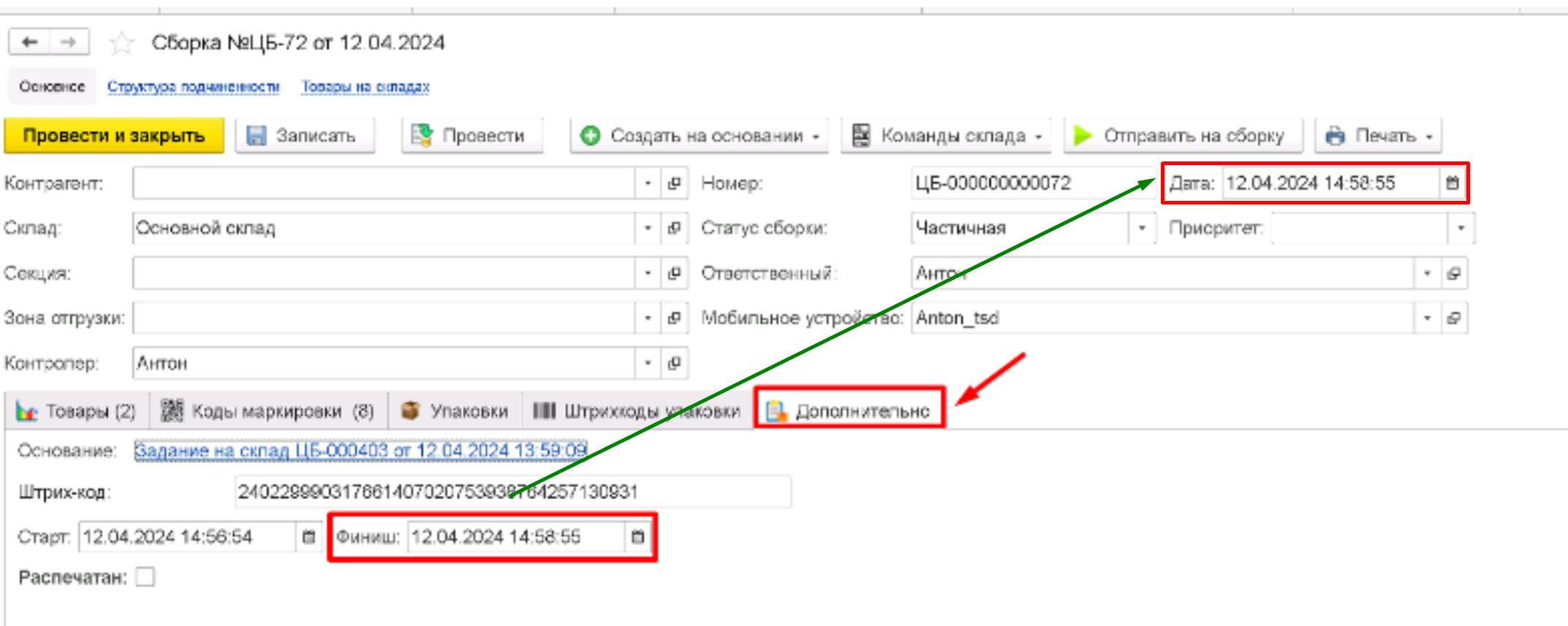Image resolution: width=1568 pixels, height=626 pixels.
Task: Switch to the Коды маркировки (8) tab
Action: pos(268,411)
